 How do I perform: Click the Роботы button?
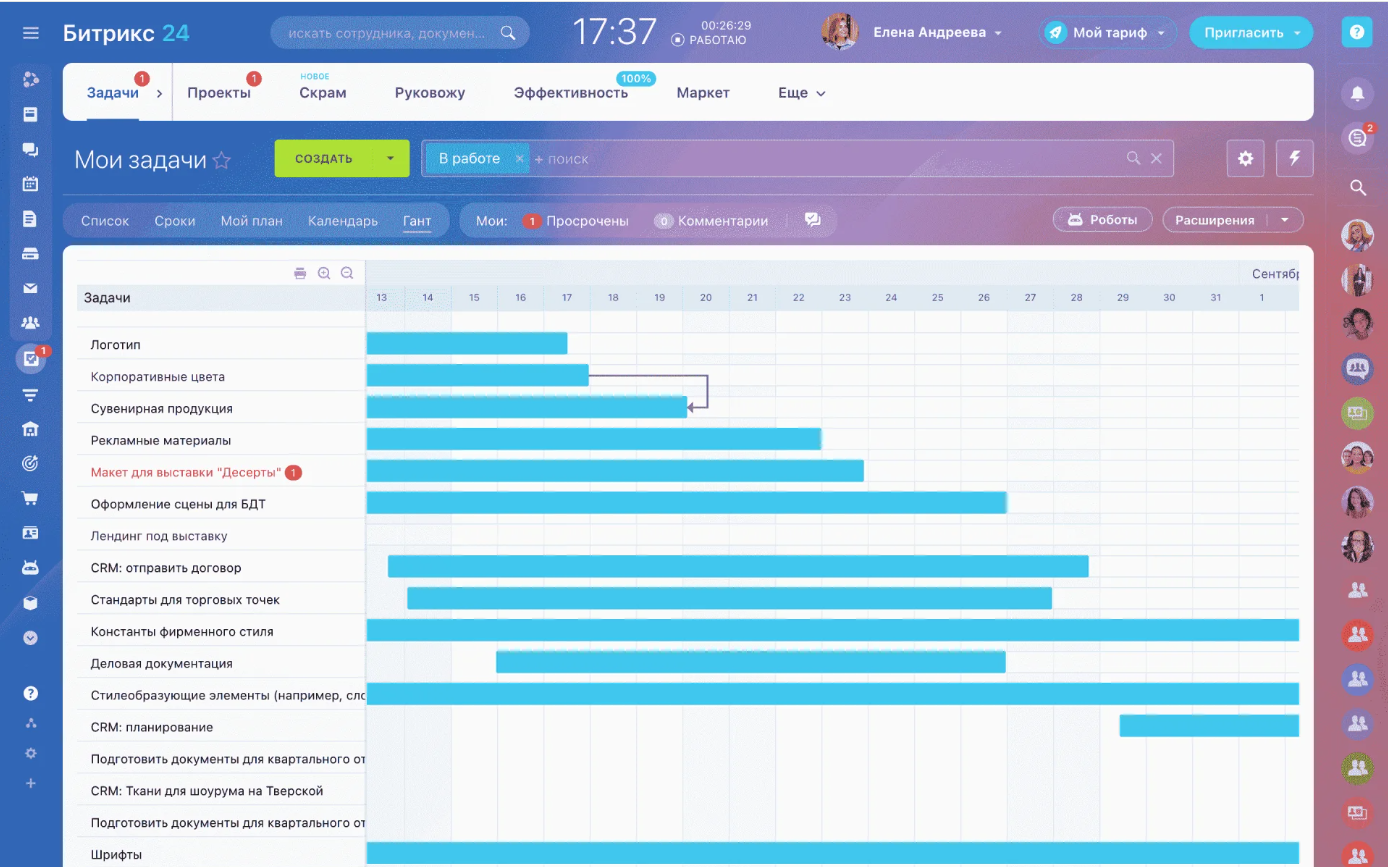(1102, 220)
